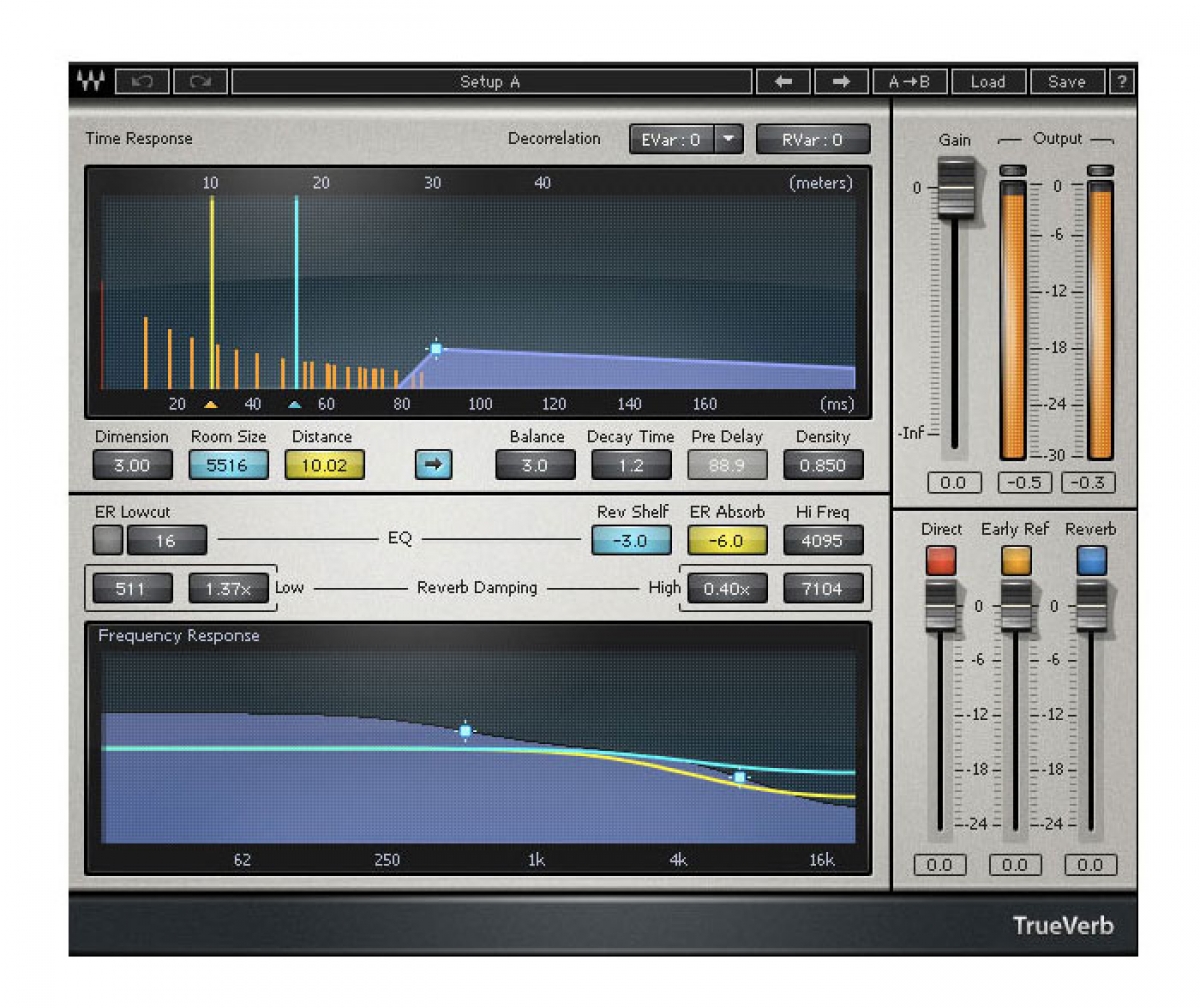Click the left output peak readout -0.5
This screenshot has height=1008, width=1200.
pyautogui.click(x=1024, y=483)
